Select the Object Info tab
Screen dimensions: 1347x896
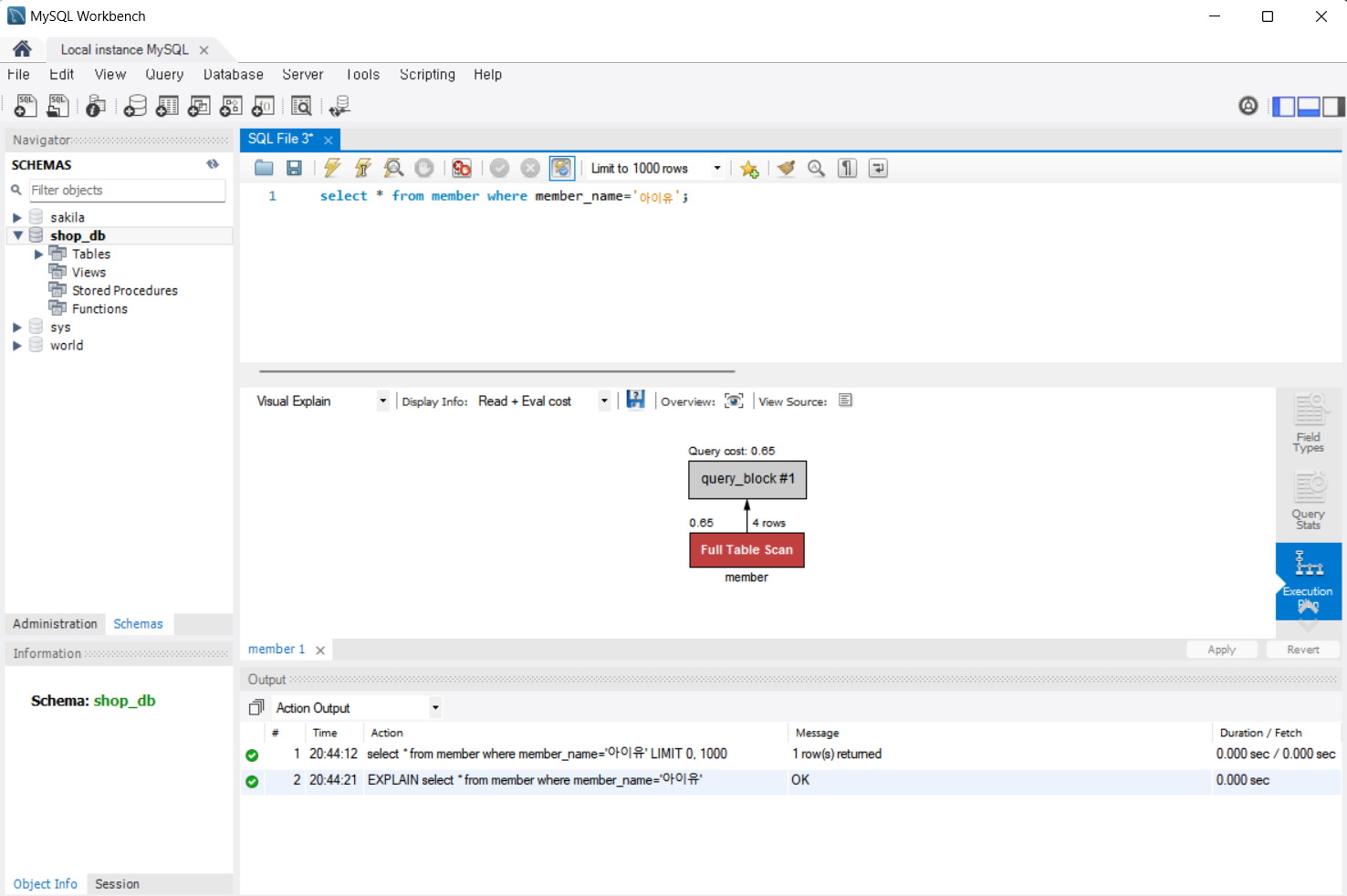click(x=46, y=884)
